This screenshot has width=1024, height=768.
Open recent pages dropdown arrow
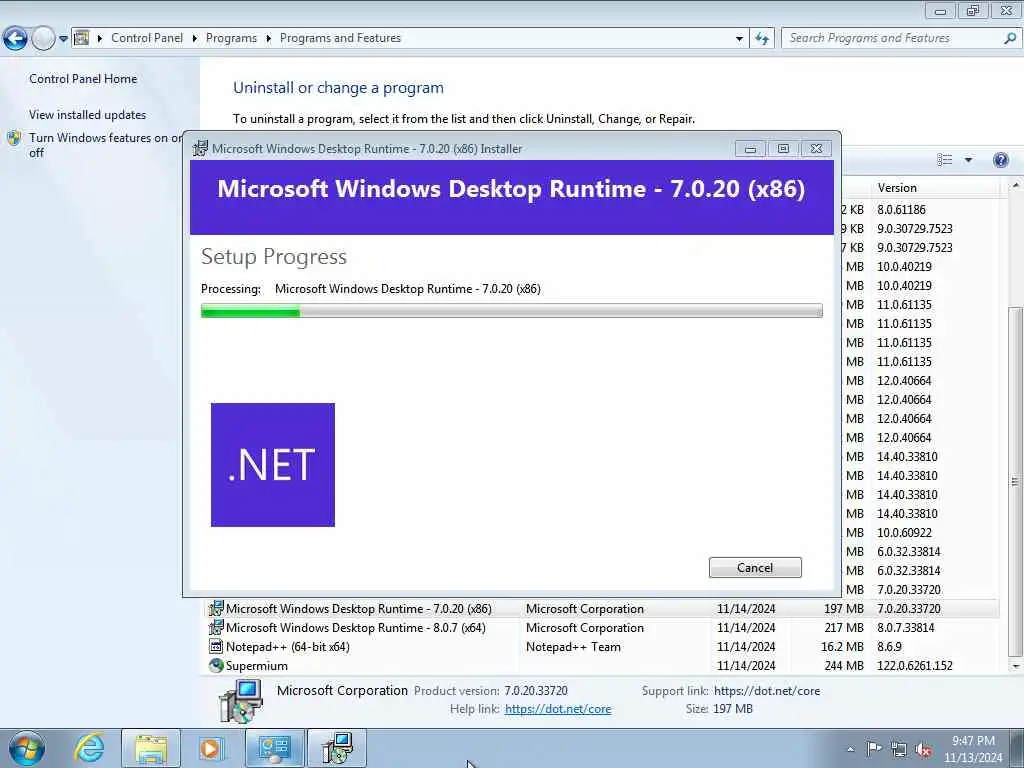(63, 39)
